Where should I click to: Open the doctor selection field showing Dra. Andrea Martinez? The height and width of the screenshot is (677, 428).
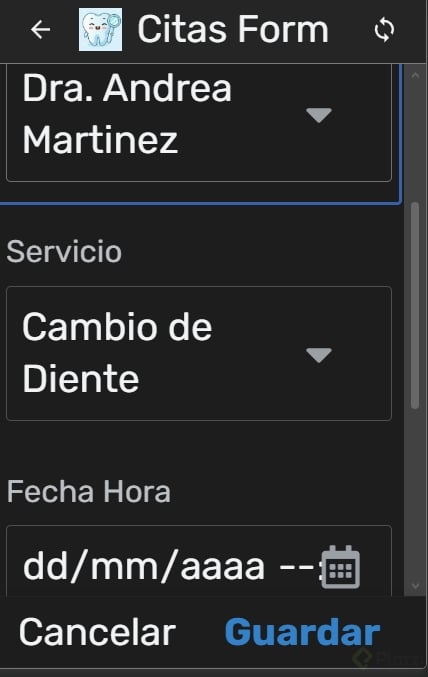pos(199,123)
